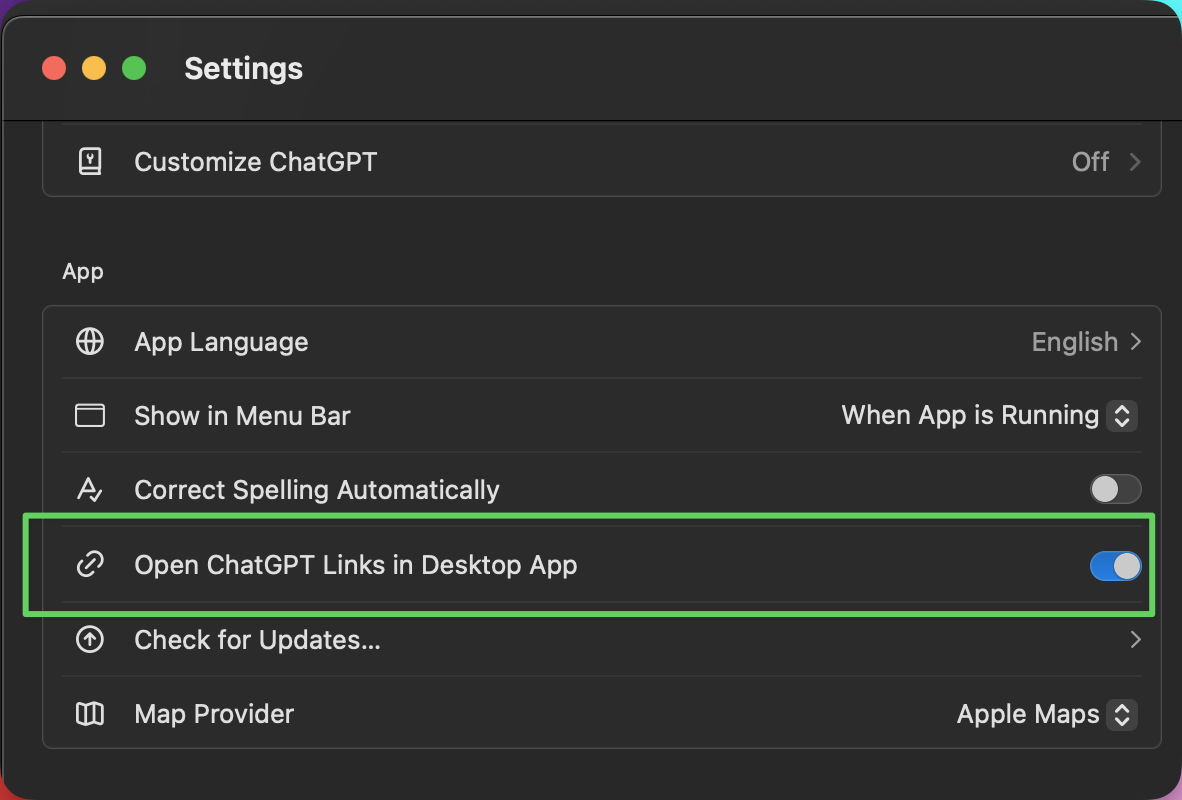Click the window icon for Show in Menu Bar
The height and width of the screenshot is (800, 1182).
point(90,415)
